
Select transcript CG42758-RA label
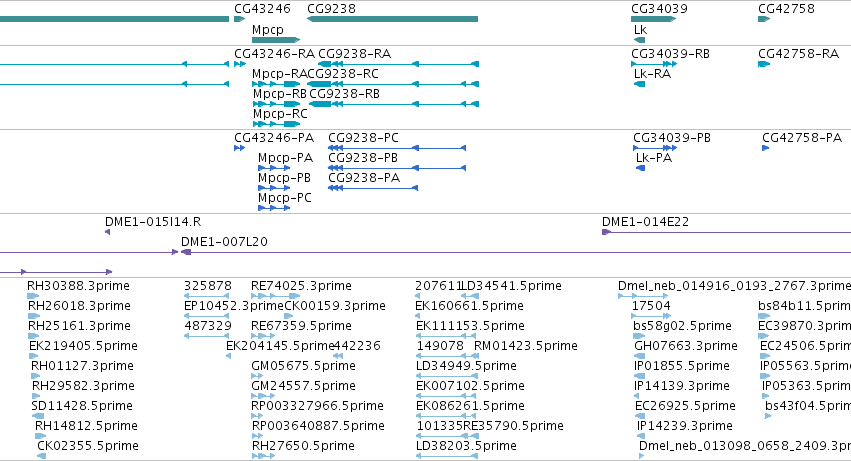798,54
